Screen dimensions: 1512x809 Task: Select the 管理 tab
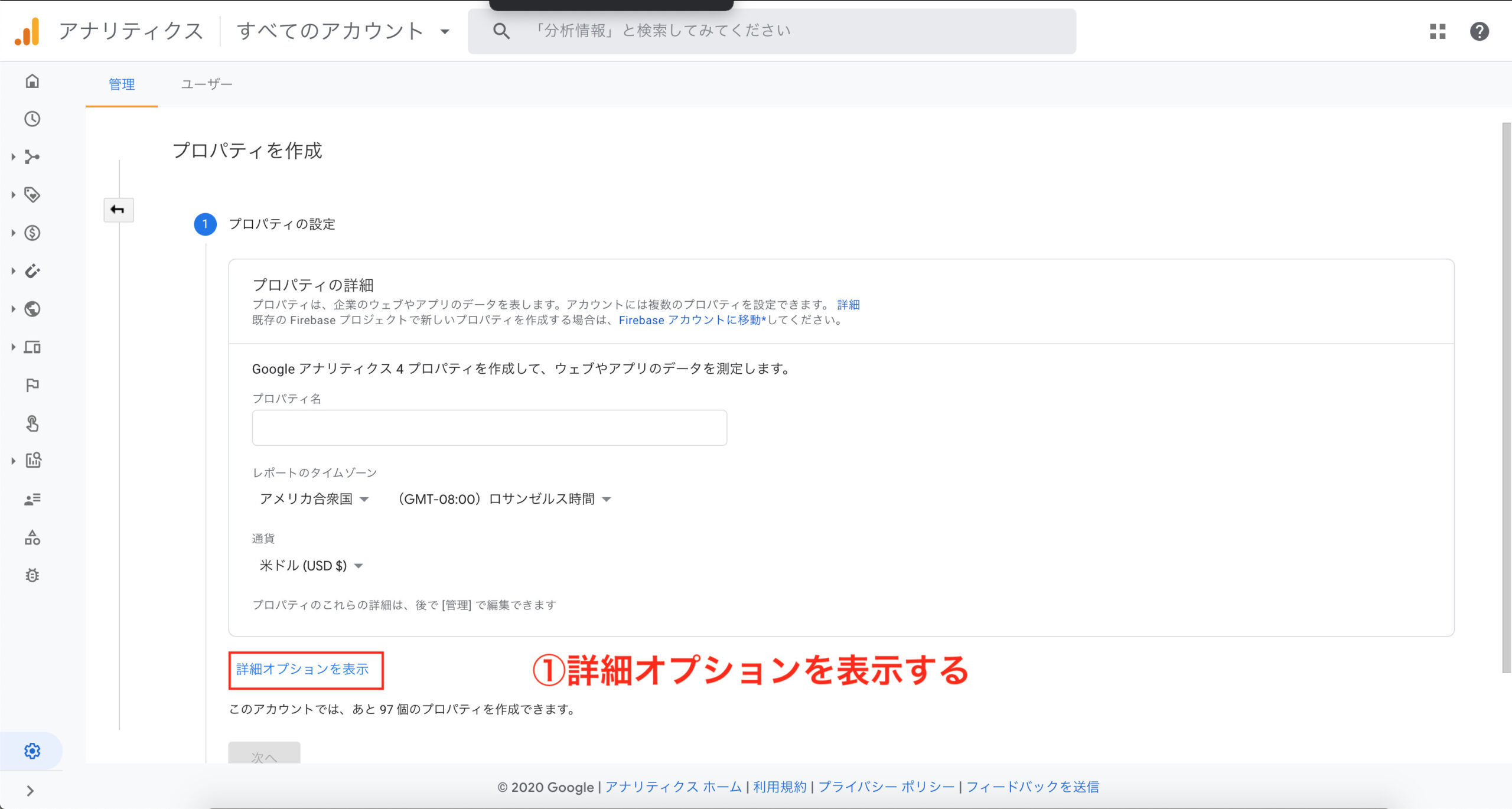tap(121, 84)
